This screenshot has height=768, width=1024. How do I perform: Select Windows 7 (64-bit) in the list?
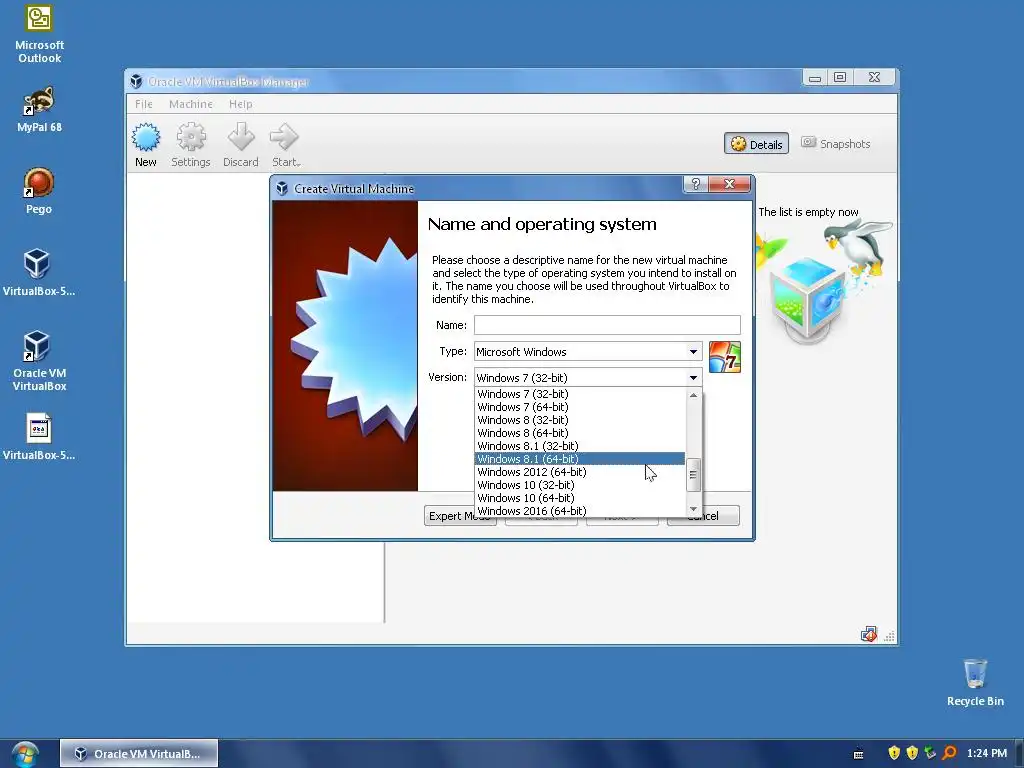(x=579, y=407)
